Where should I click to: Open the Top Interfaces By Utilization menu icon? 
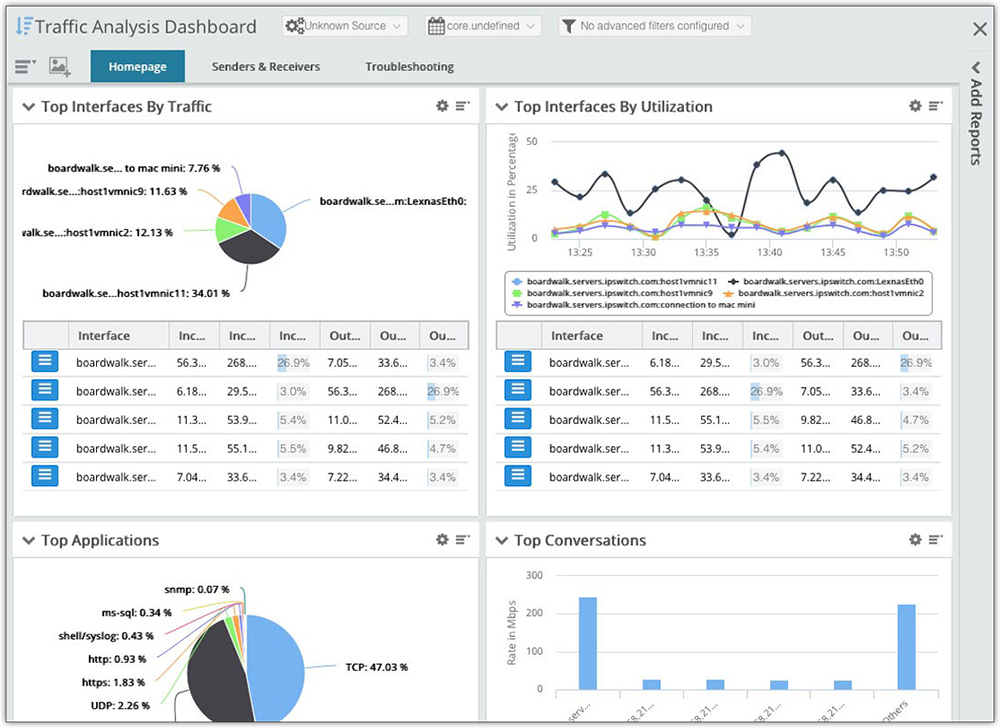(x=936, y=106)
